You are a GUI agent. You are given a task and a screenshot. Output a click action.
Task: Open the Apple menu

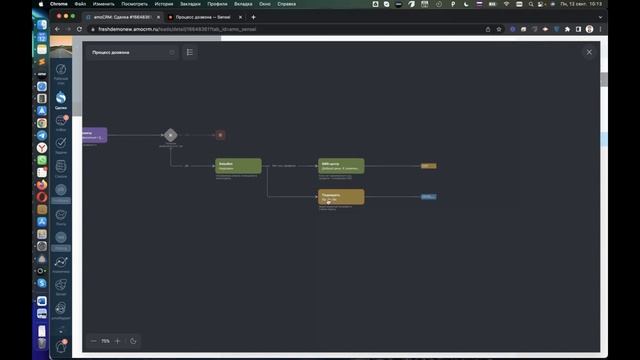[x=41, y=4]
